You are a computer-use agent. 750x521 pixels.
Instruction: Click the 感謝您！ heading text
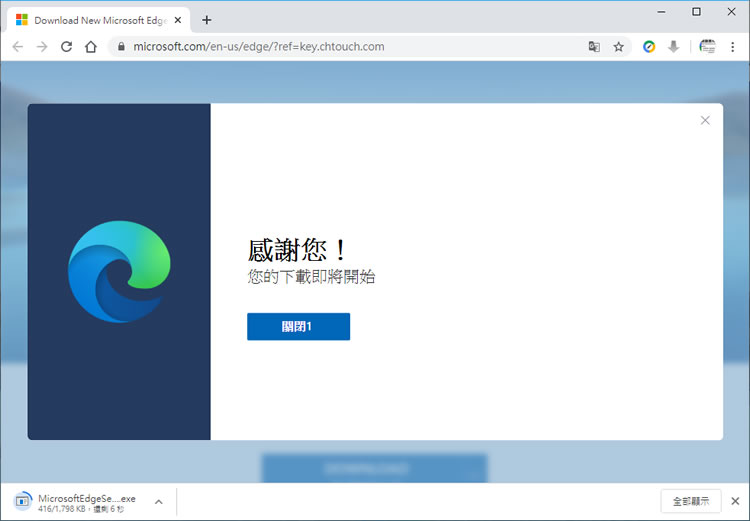pos(297,250)
